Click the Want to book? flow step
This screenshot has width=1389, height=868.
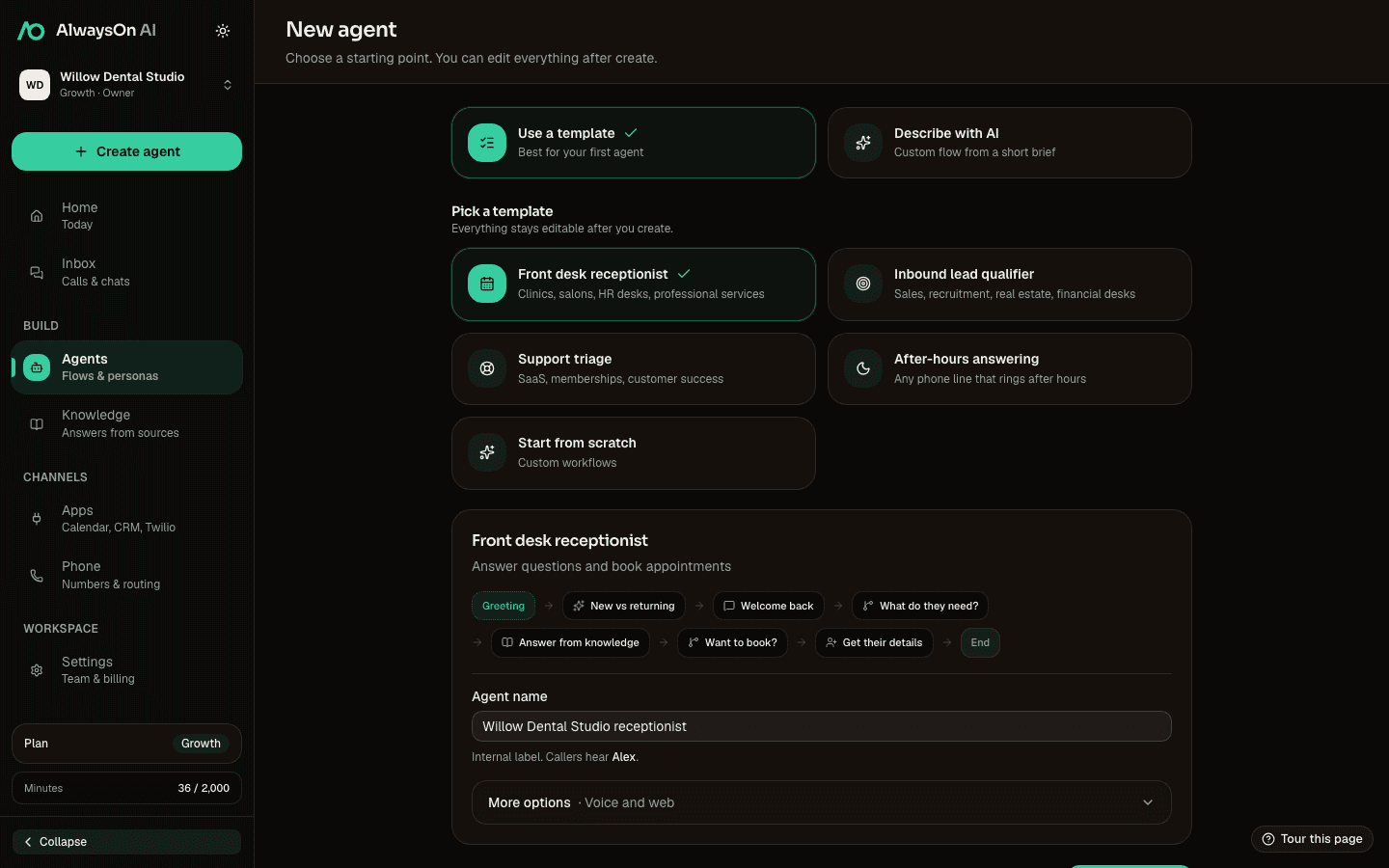pos(733,642)
